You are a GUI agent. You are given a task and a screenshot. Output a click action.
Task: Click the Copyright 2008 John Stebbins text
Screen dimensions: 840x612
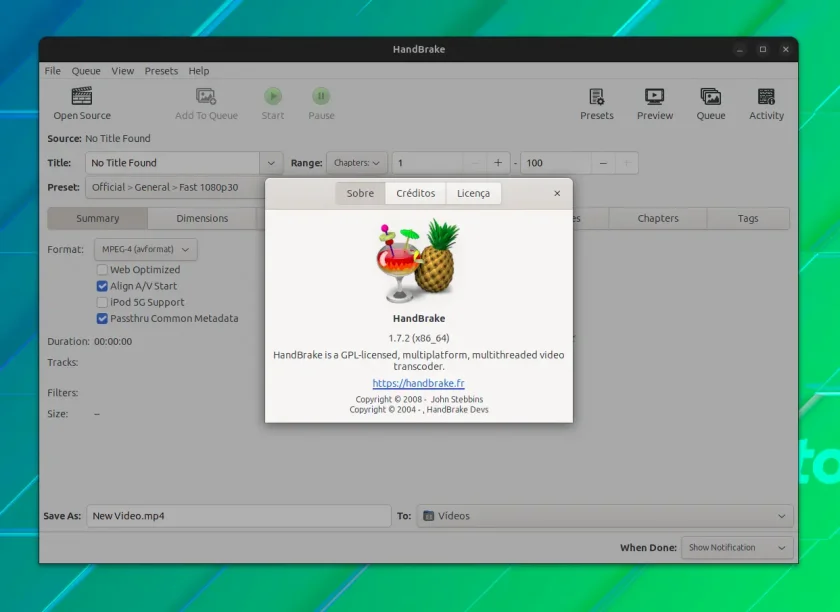tap(419, 399)
